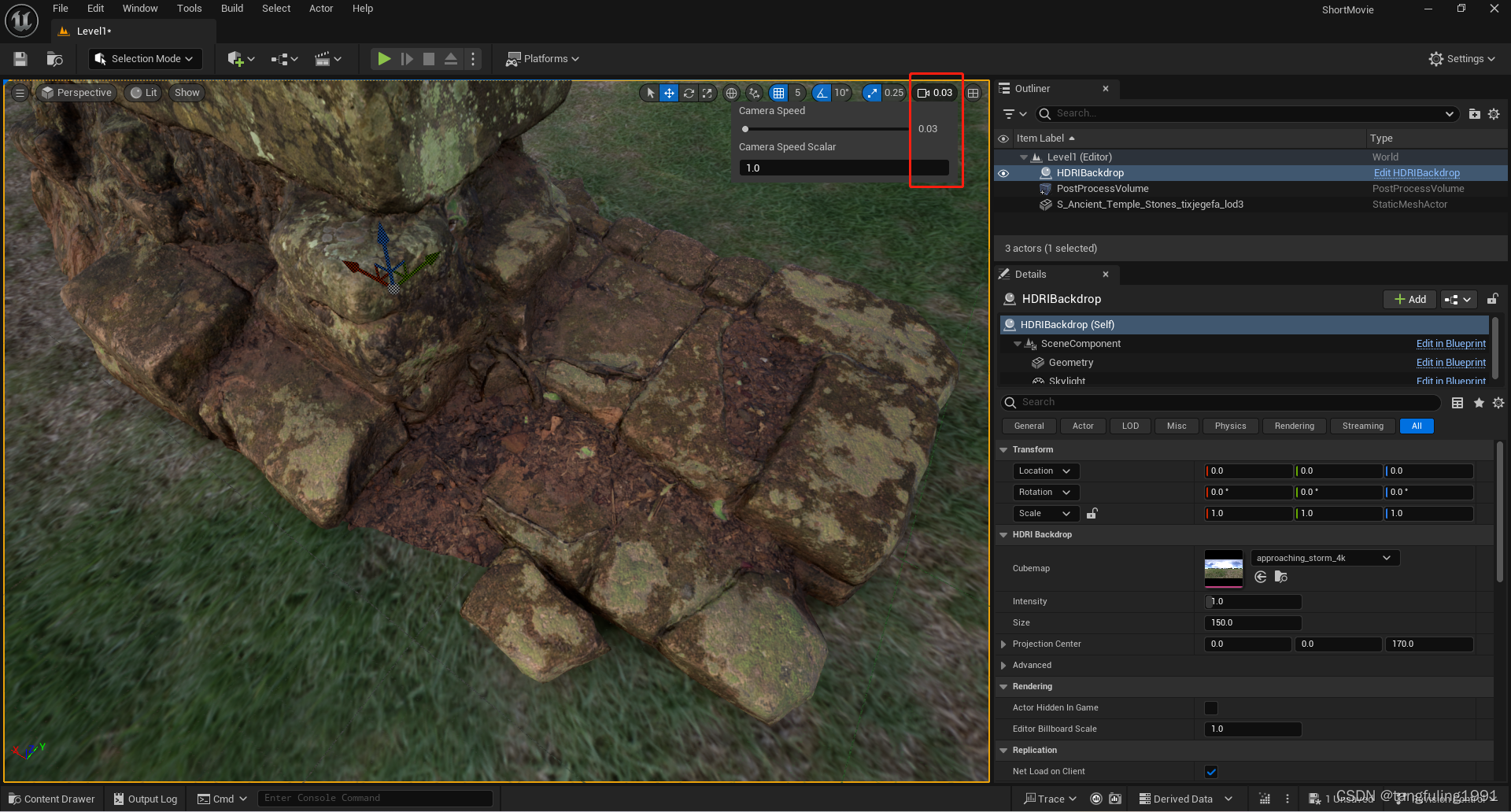1511x812 pixels.
Task: Open the viewport Show flags menu
Action: (187, 93)
